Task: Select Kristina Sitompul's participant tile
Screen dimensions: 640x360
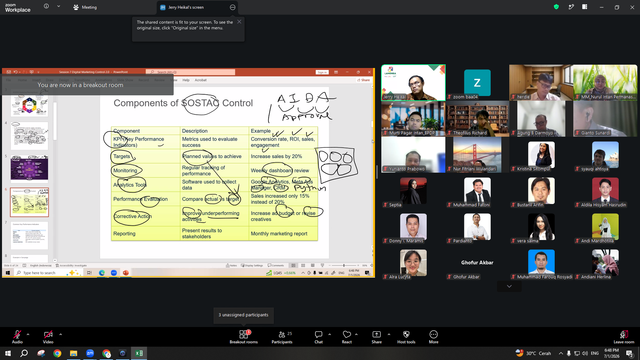Action: [541, 155]
